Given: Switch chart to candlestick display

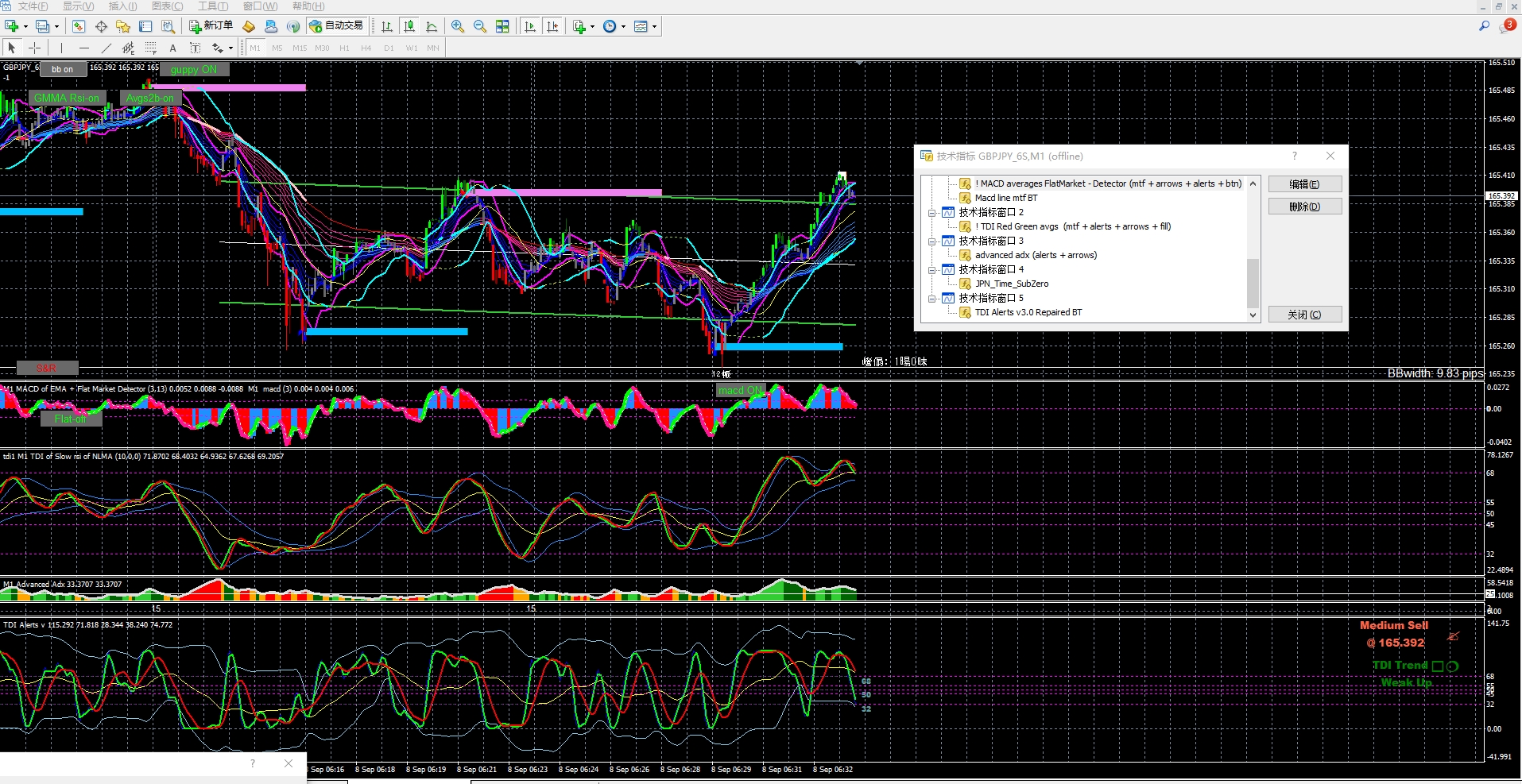Looking at the screenshot, I should coord(409,26).
